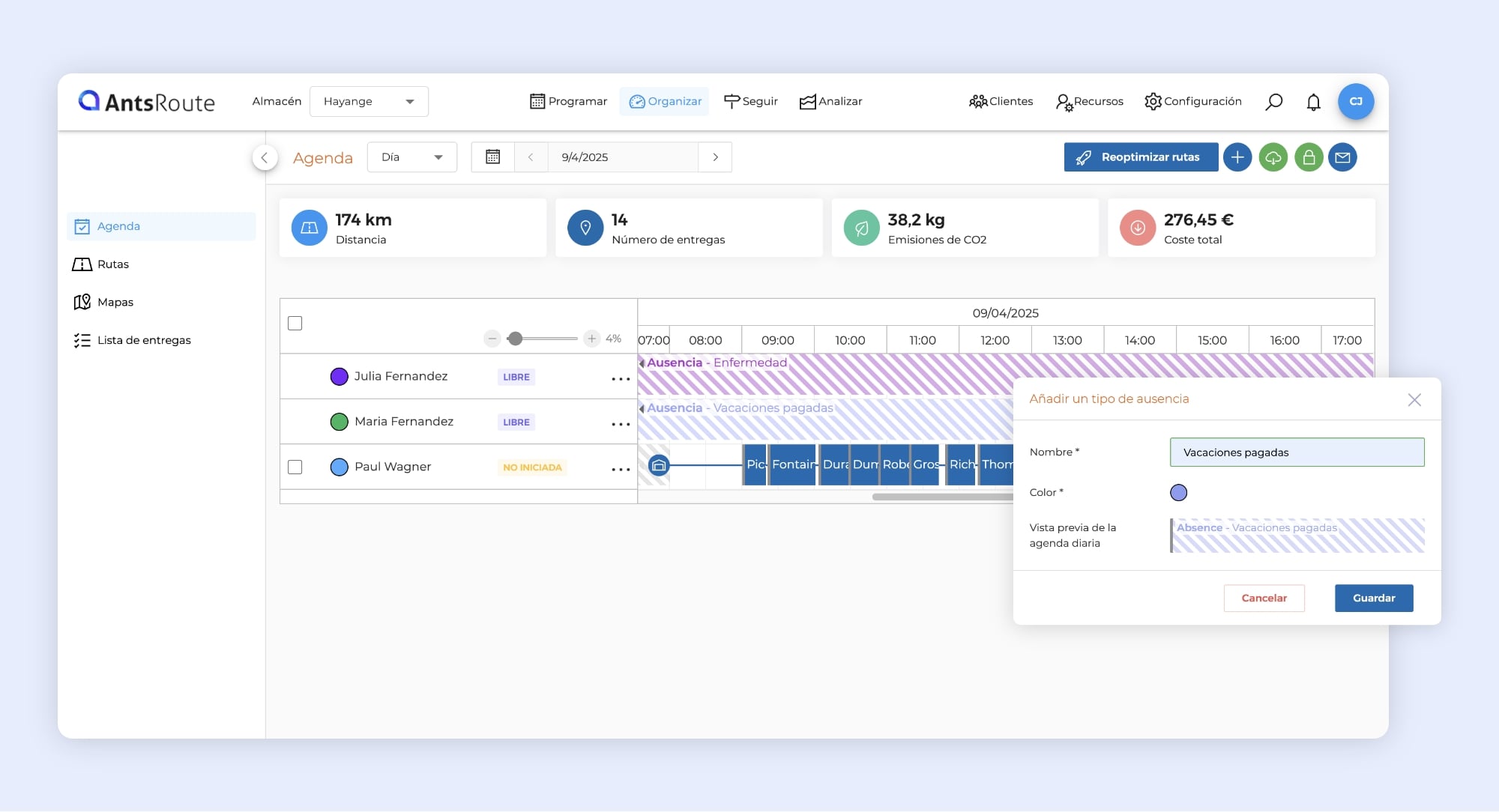Image resolution: width=1499 pixels, height=812 pixels.
Task: Click the Guardar button
Action: point(1373,598)
